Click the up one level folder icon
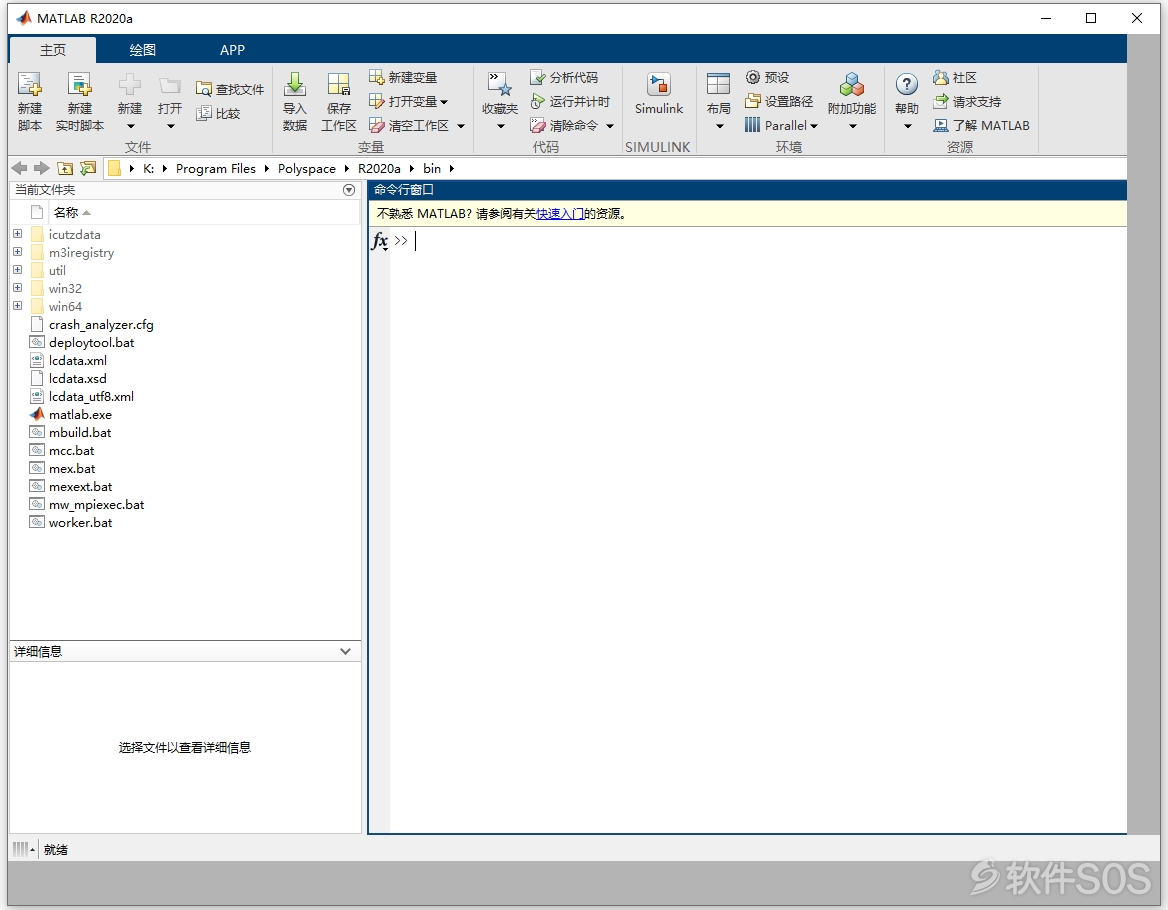 pos(66,168)
